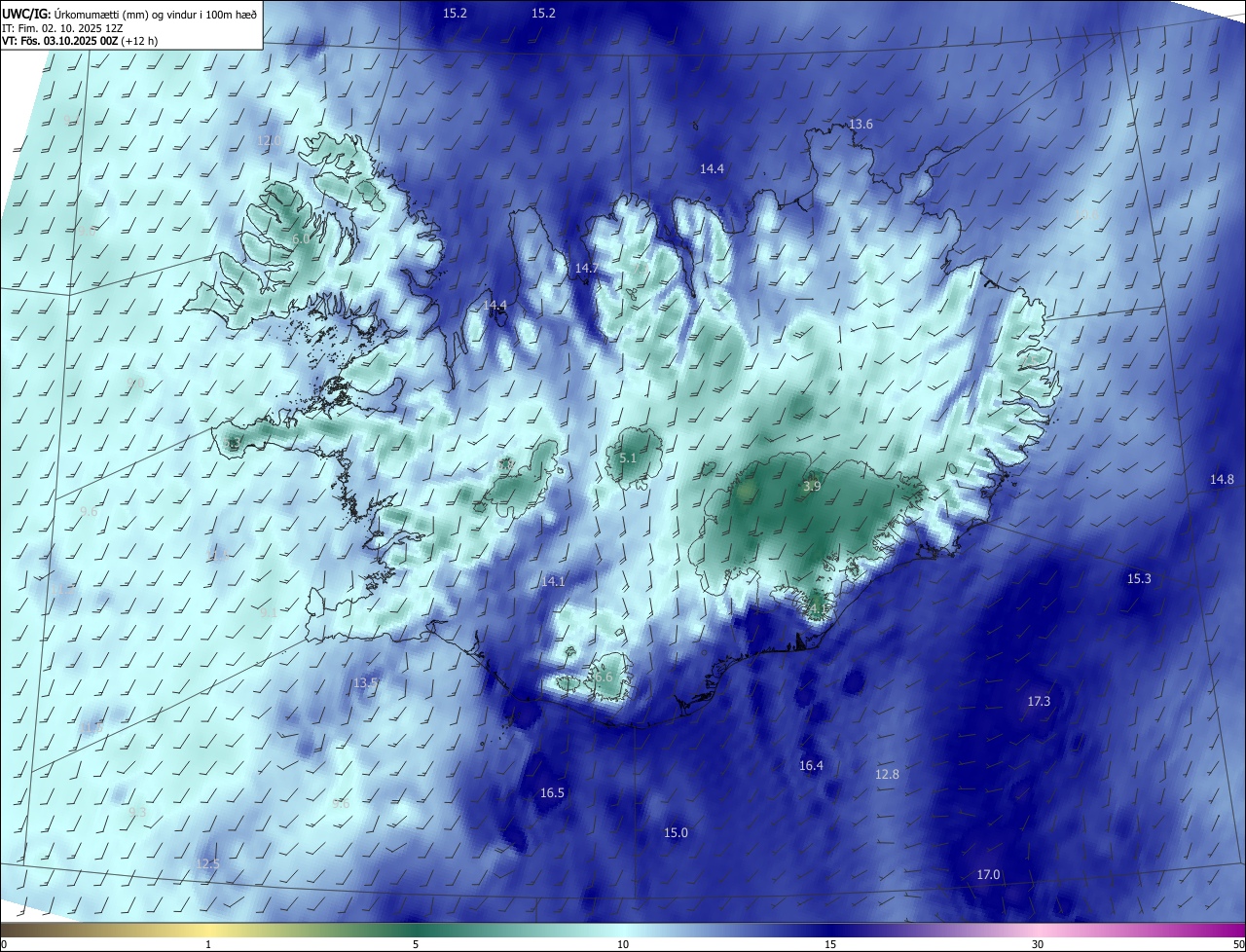Image resolution: width=1246 pixels, height=952 pixels.
Task: Click the 16.4 value label
Action: pyautogui.click(x=811, y=765)
